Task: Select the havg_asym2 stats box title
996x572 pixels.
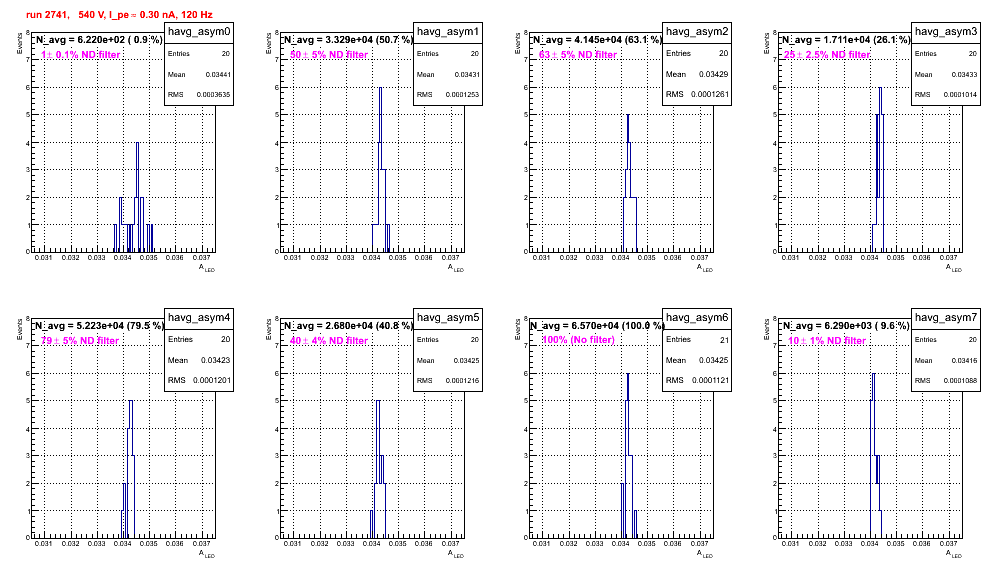Action: tap(697, 32)
